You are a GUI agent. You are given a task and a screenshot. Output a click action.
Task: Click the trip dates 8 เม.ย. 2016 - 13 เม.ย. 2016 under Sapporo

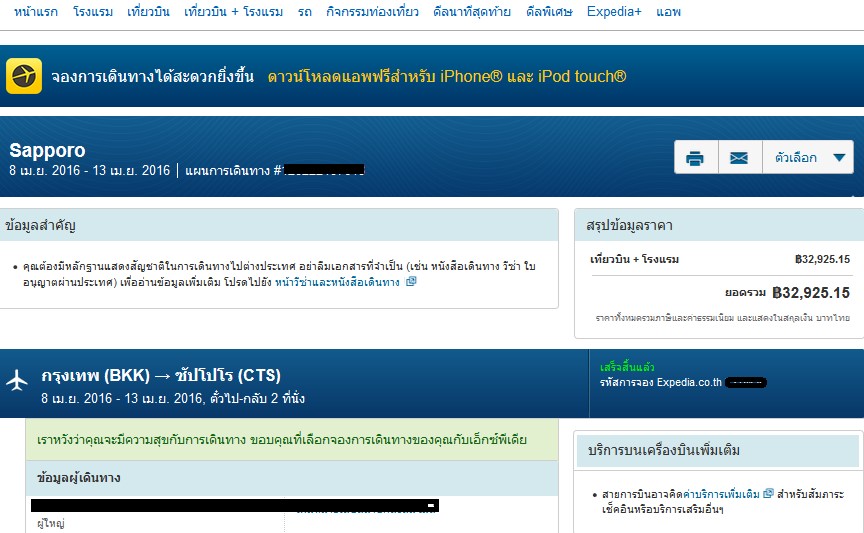tap(89, 171)
